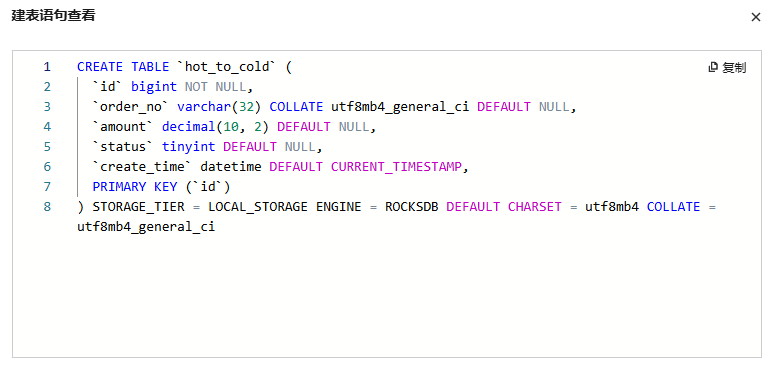
Task: Select line number 1 in gutter
Action: pyautogui.click(x=47, y=67)
